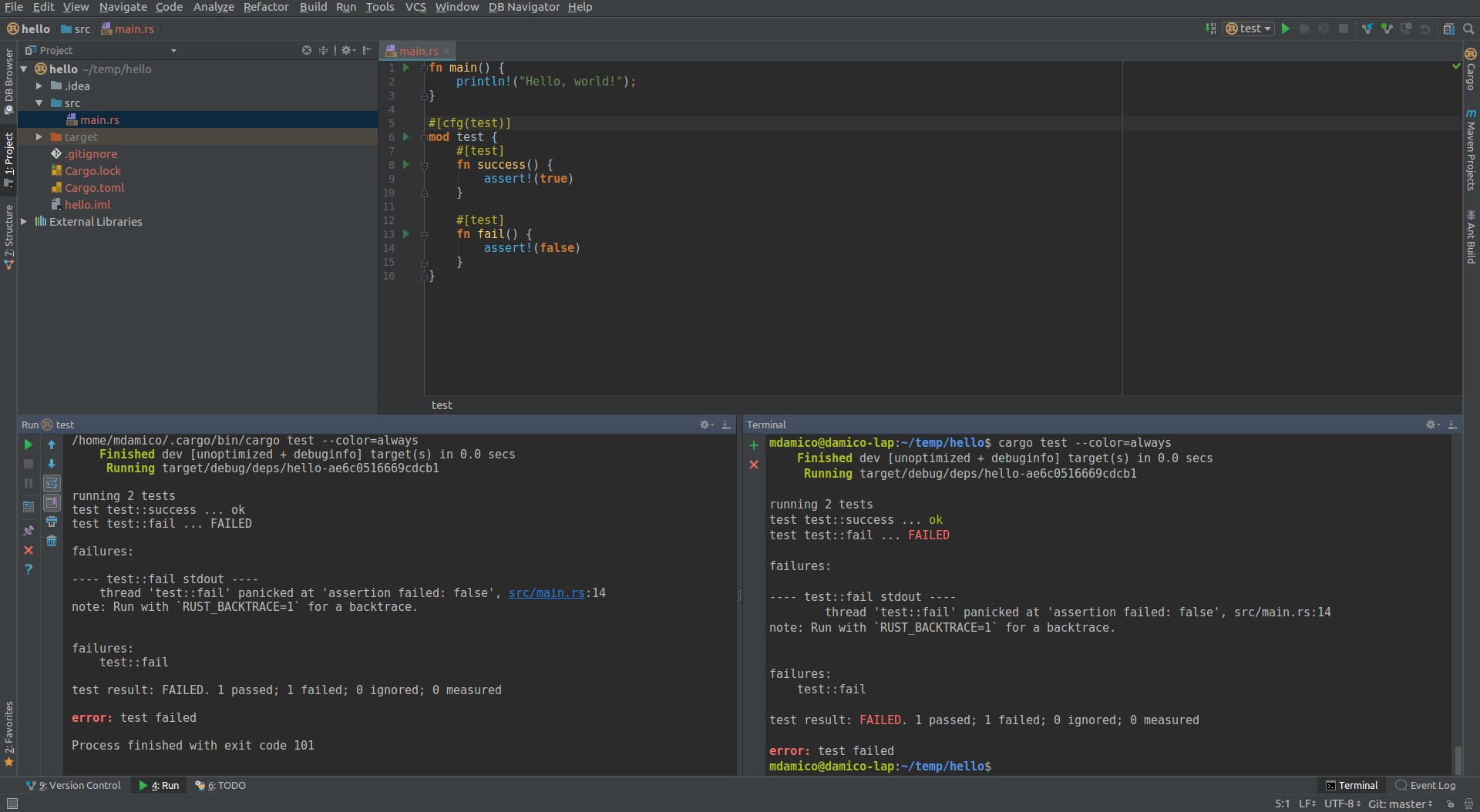The width and height of the screenshot is (1480, 812).
Task: Click the Restore Layout icon in Run panel
Action: click(x=29, y=507)
